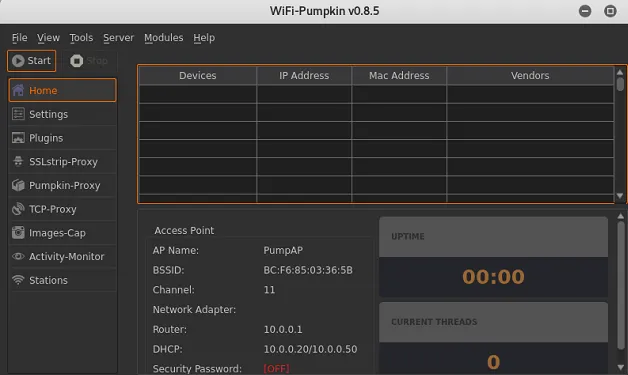628x375 pixels.
Task: Click the Network Adapter label
Action: 194,310
